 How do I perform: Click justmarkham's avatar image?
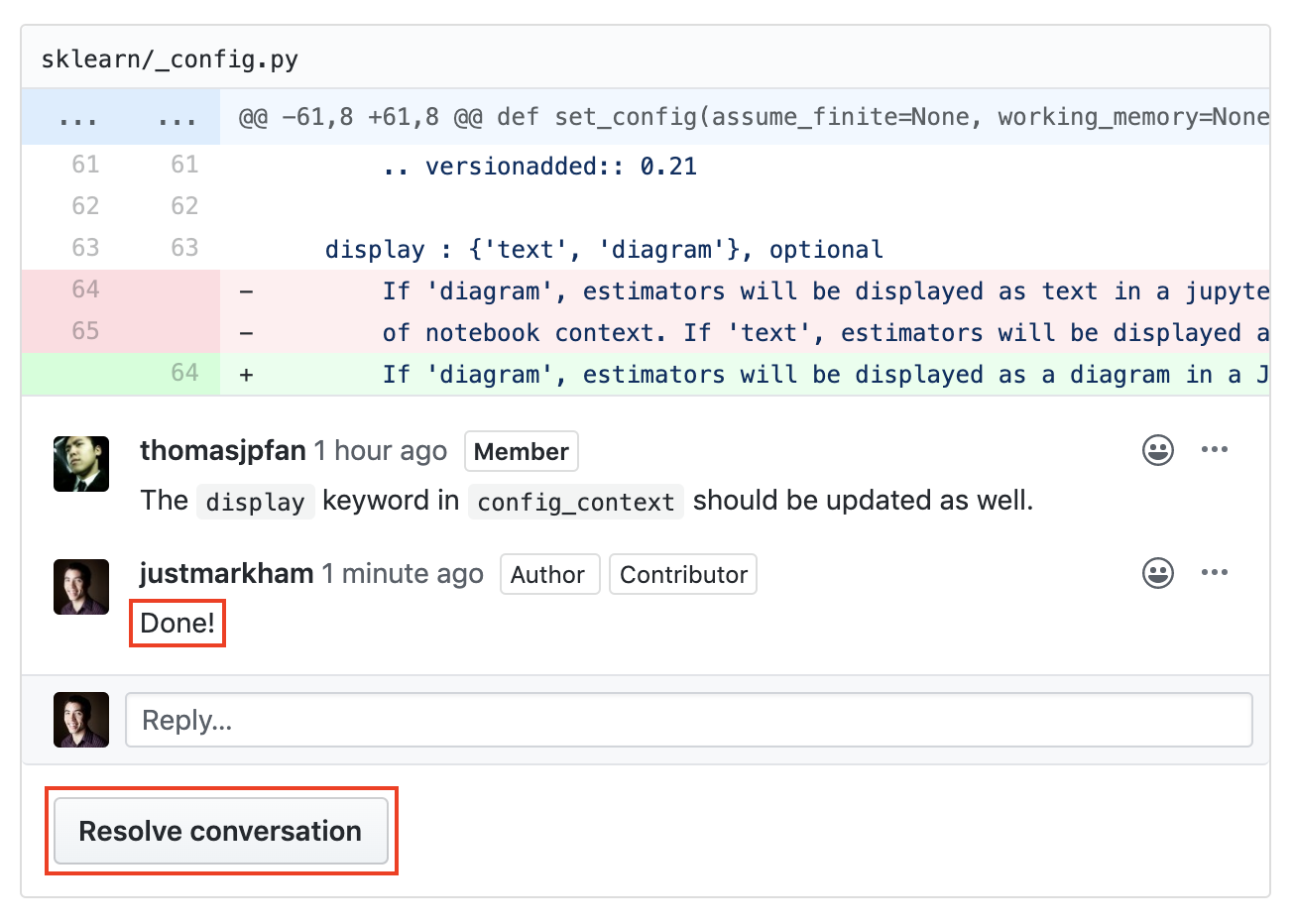[80, 586]
